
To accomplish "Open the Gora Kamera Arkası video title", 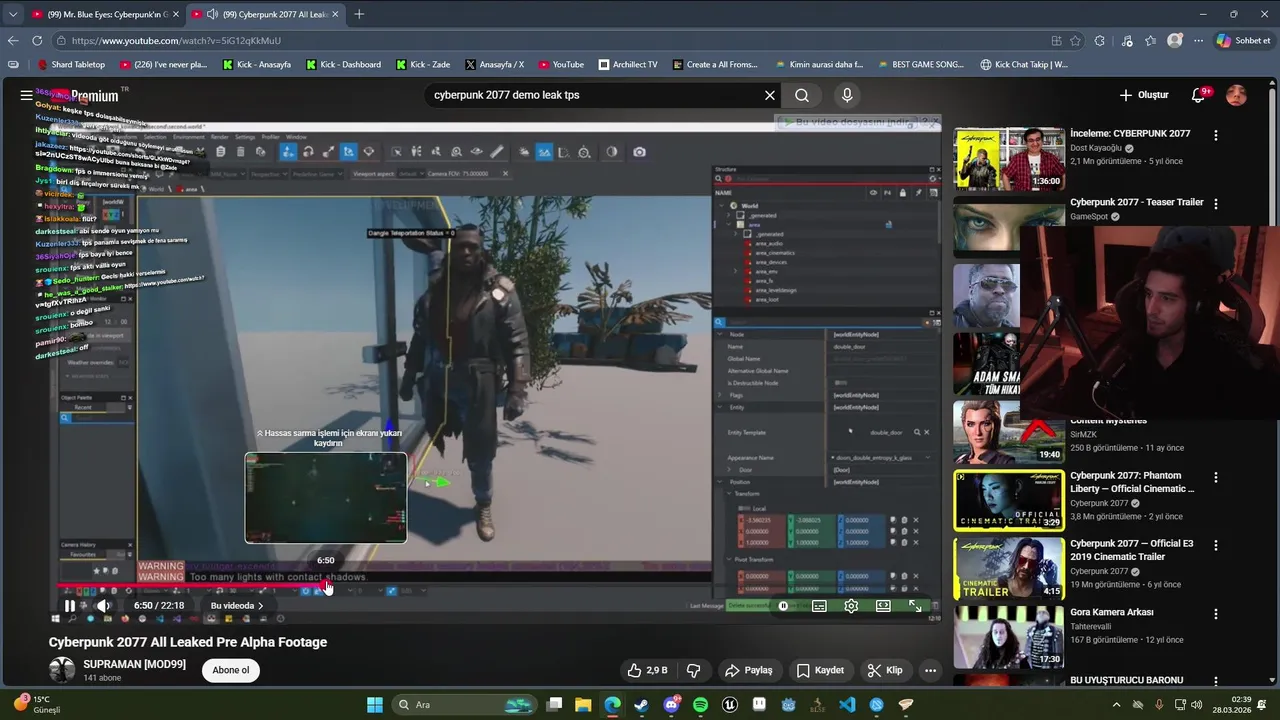I will point(1111,612).
